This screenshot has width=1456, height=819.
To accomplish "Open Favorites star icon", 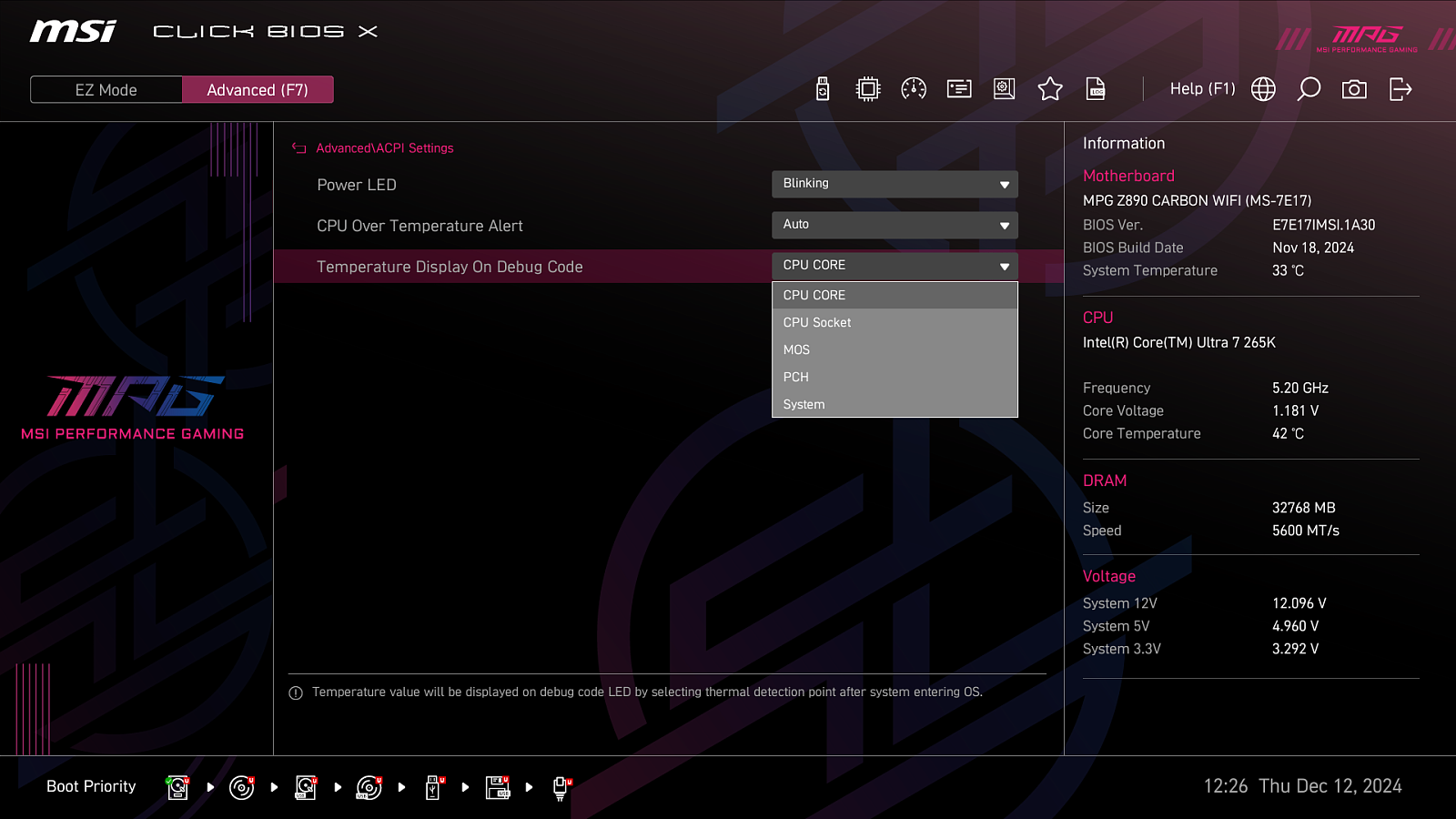I will (1050, 89).
